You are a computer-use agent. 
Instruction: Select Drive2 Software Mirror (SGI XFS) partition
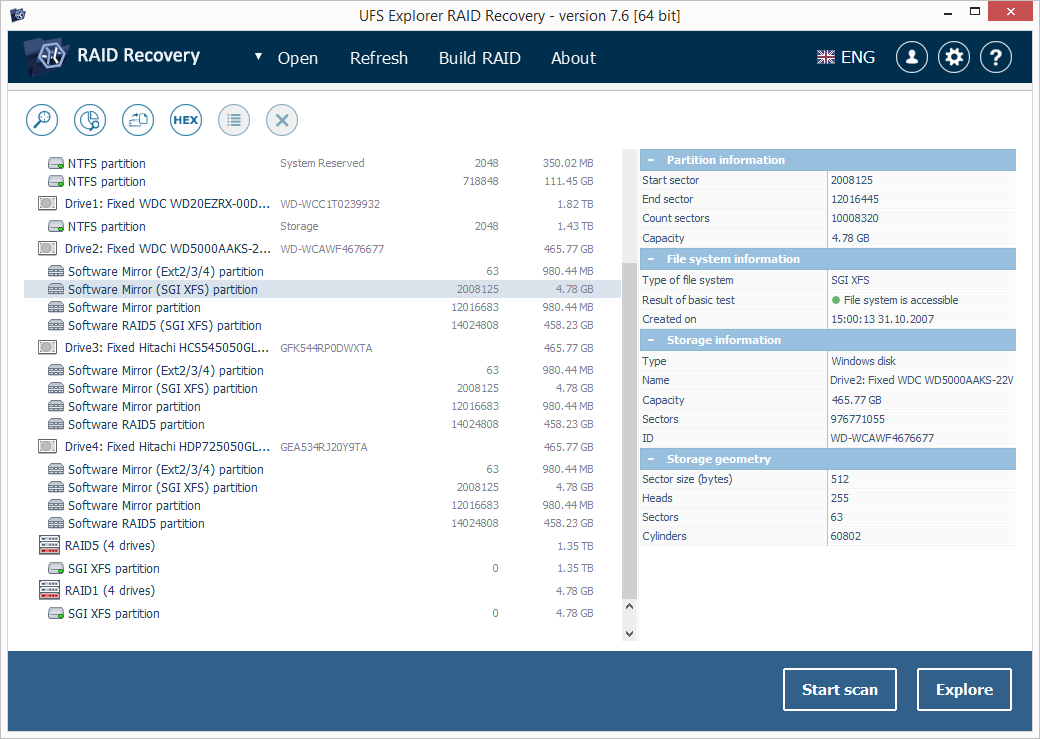click(322, 289)
